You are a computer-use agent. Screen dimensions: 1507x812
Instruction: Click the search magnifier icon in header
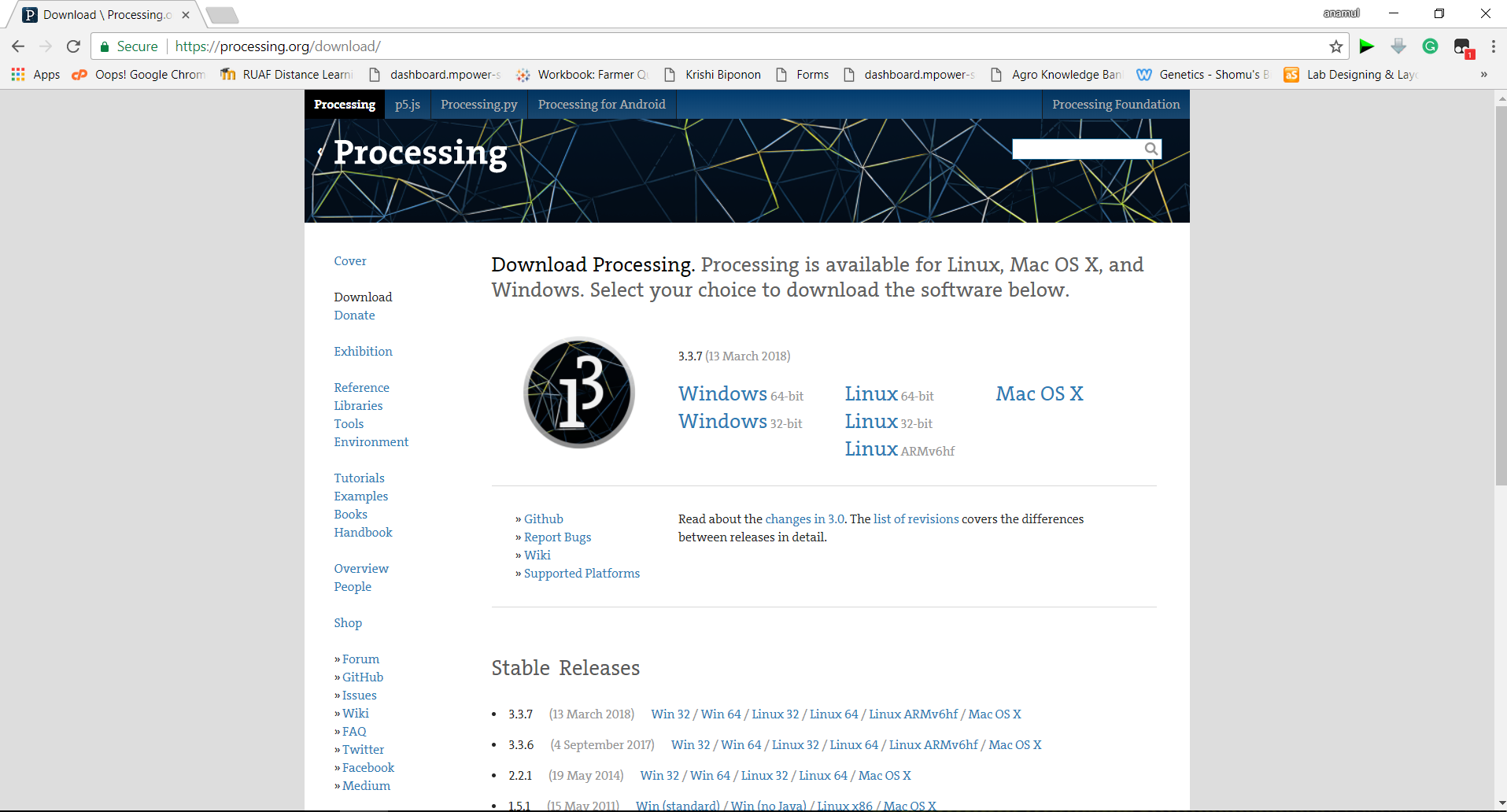(x=1151, y=149)
